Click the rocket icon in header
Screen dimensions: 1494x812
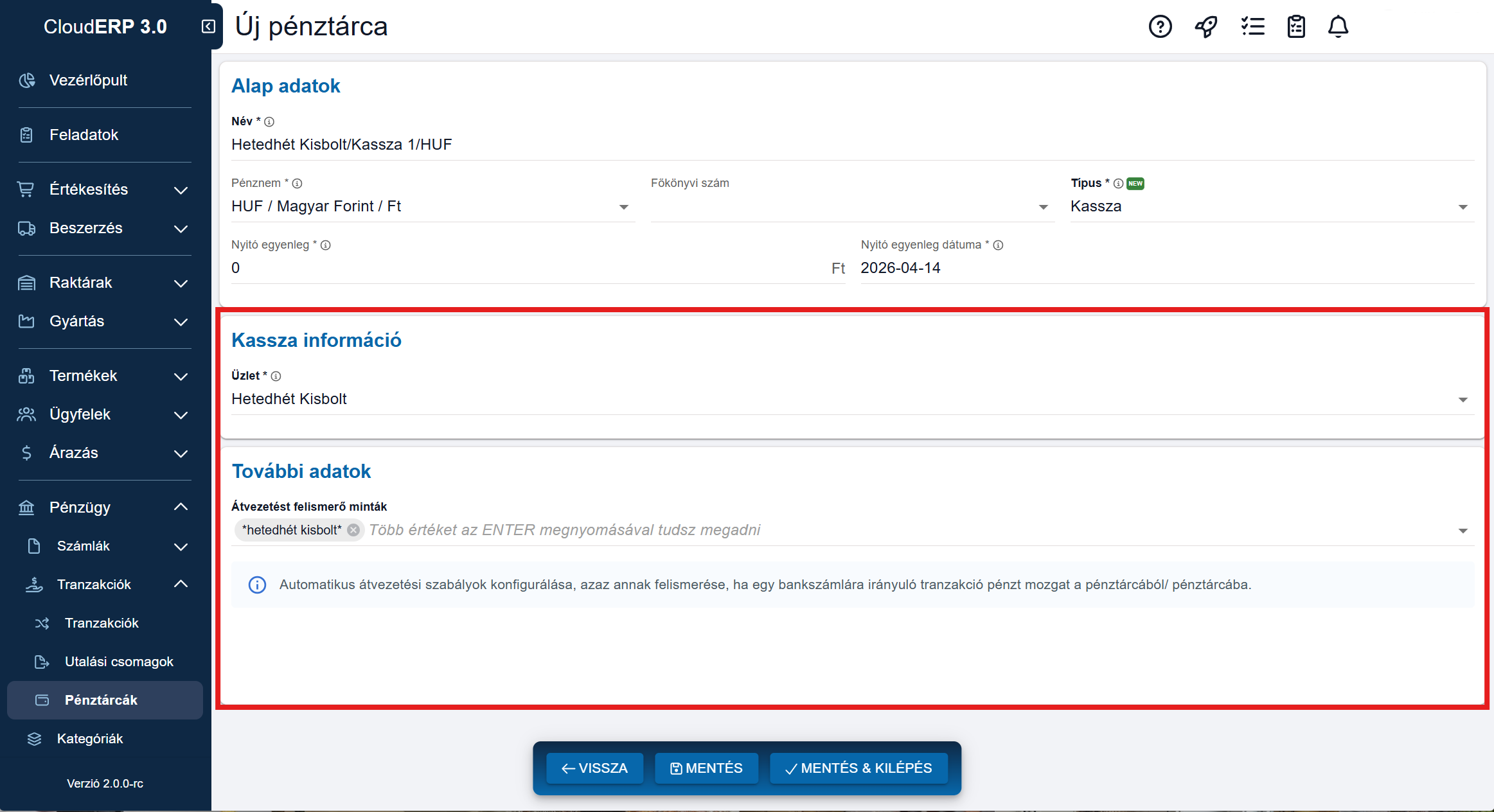click(1206, 27)
